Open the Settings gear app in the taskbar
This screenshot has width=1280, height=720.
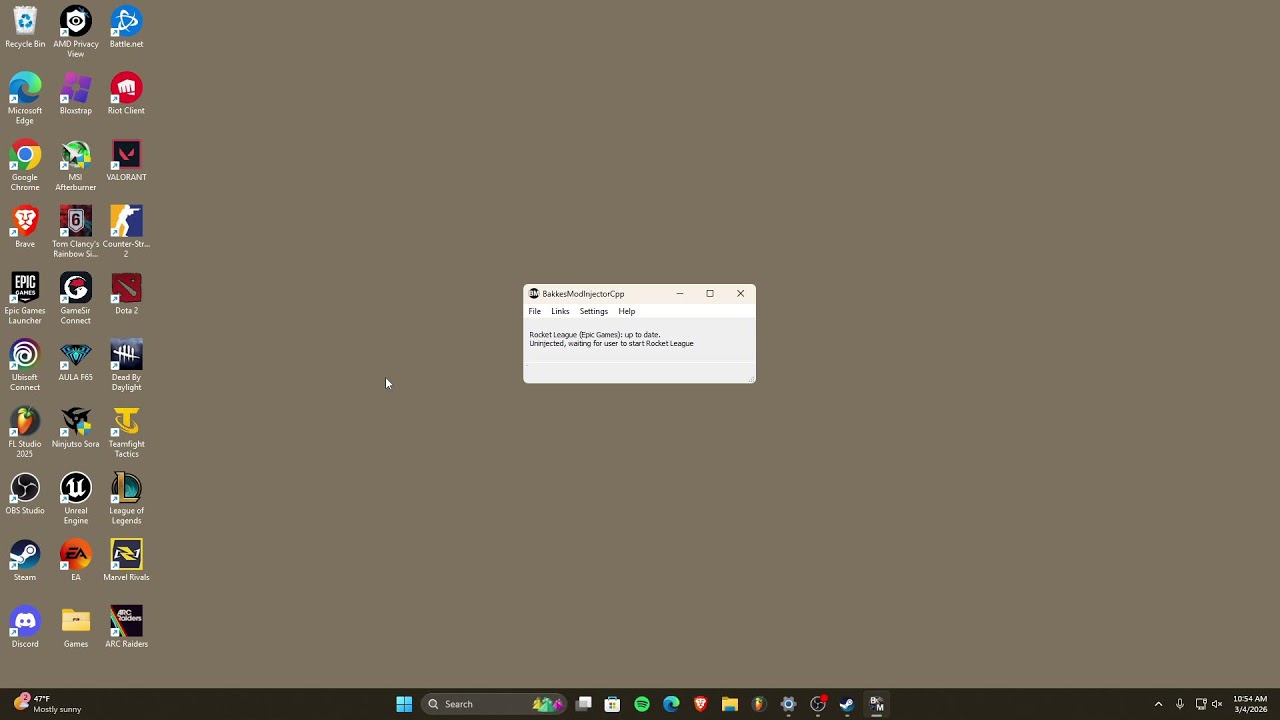[788, 704]
